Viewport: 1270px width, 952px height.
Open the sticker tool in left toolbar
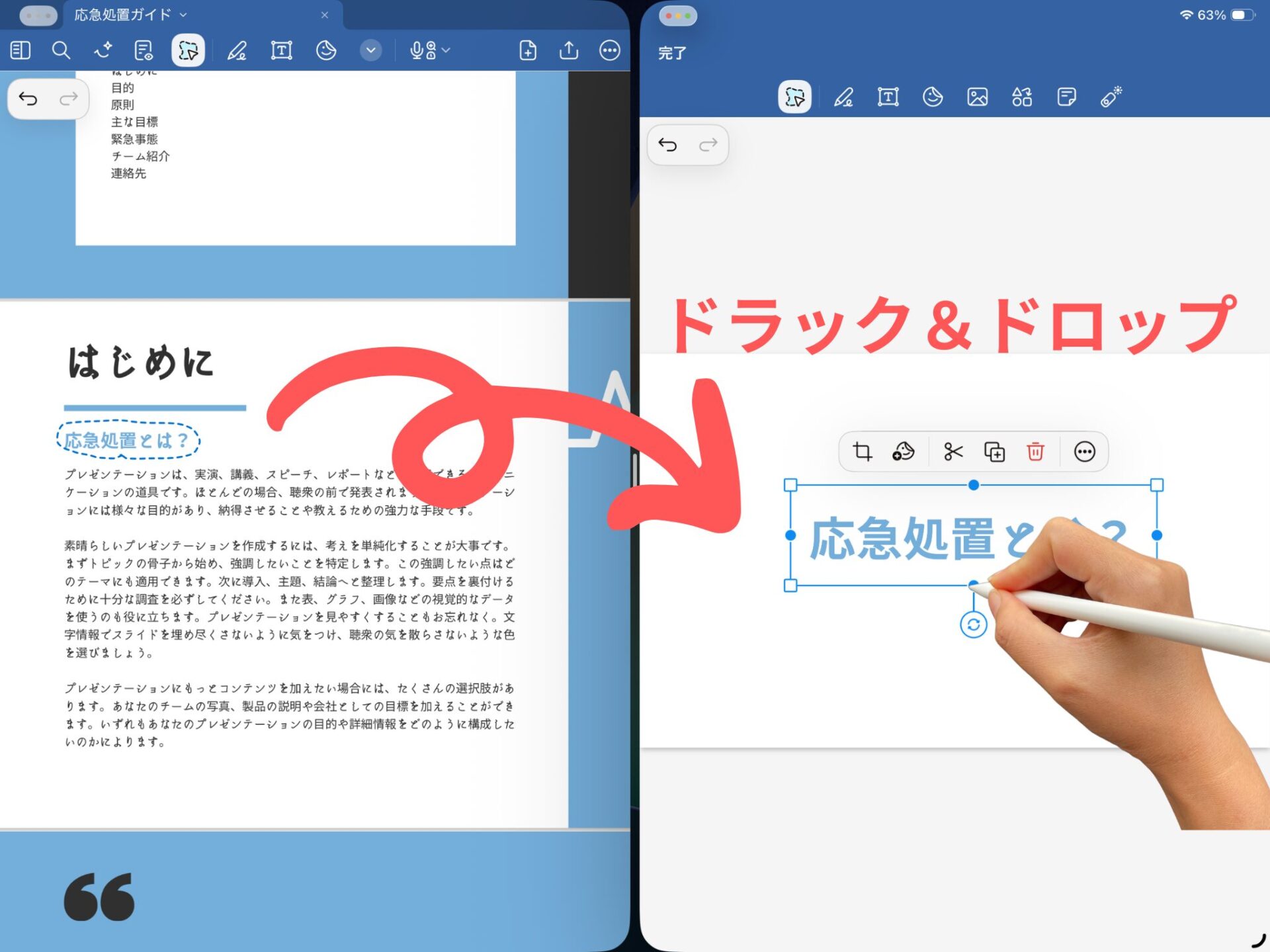(x=326, y=50)
